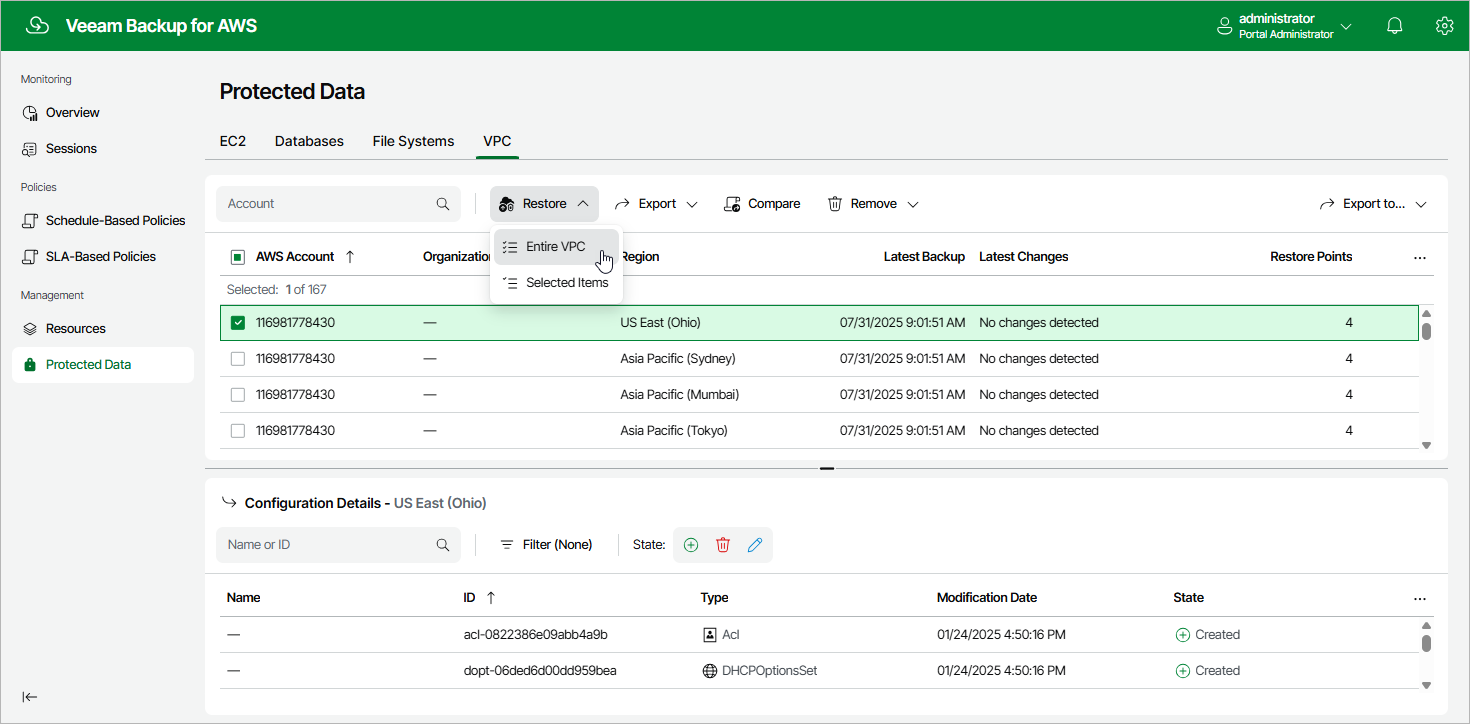Filter by Created state plus icon
Image resolution: width=1470 pixels, height=724 pixels.
pos(690,545)
